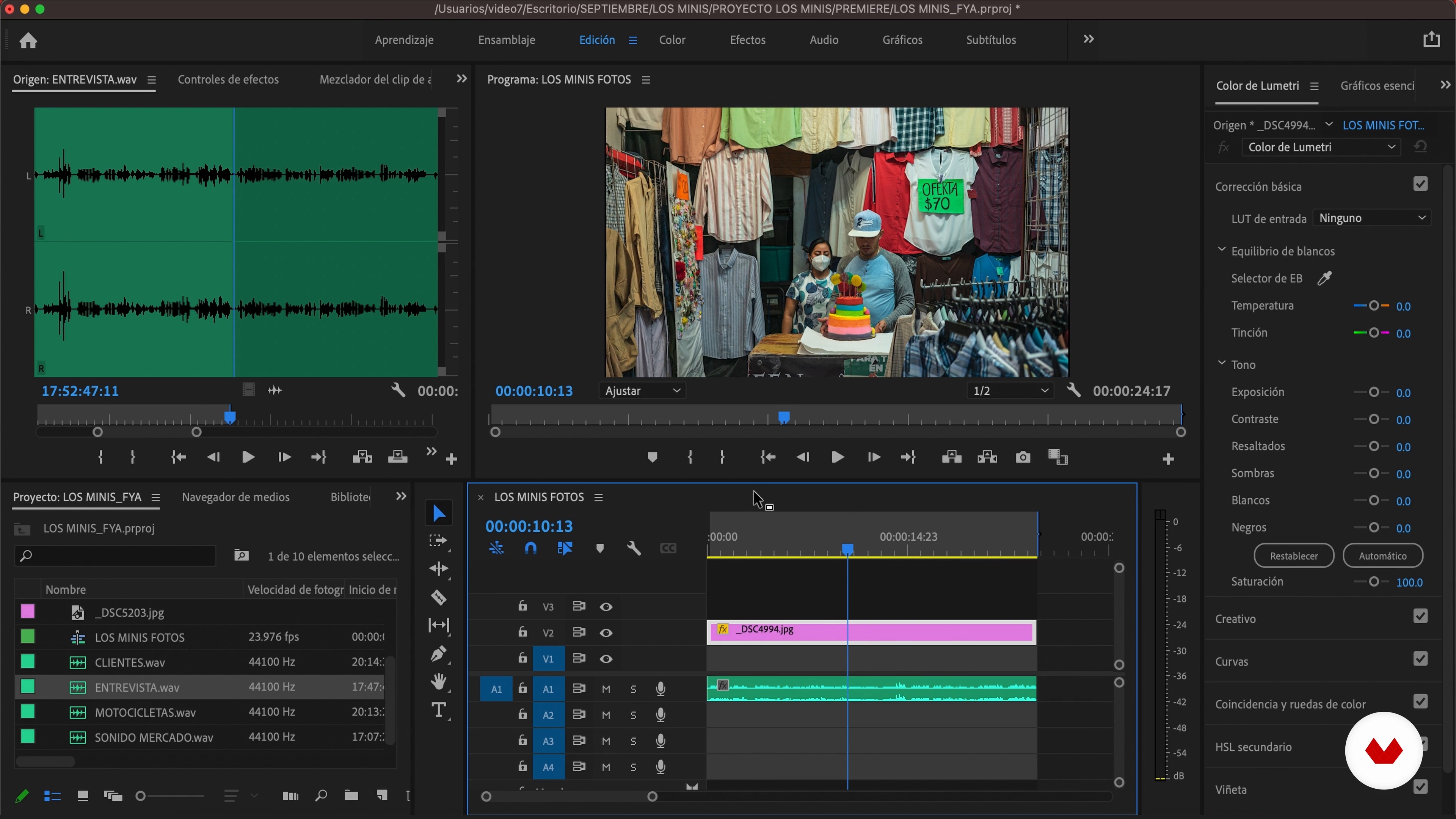The height and width of the screenshot is (819, 1456).
Task: Select the Hand tool
Action: coord(439,682)
